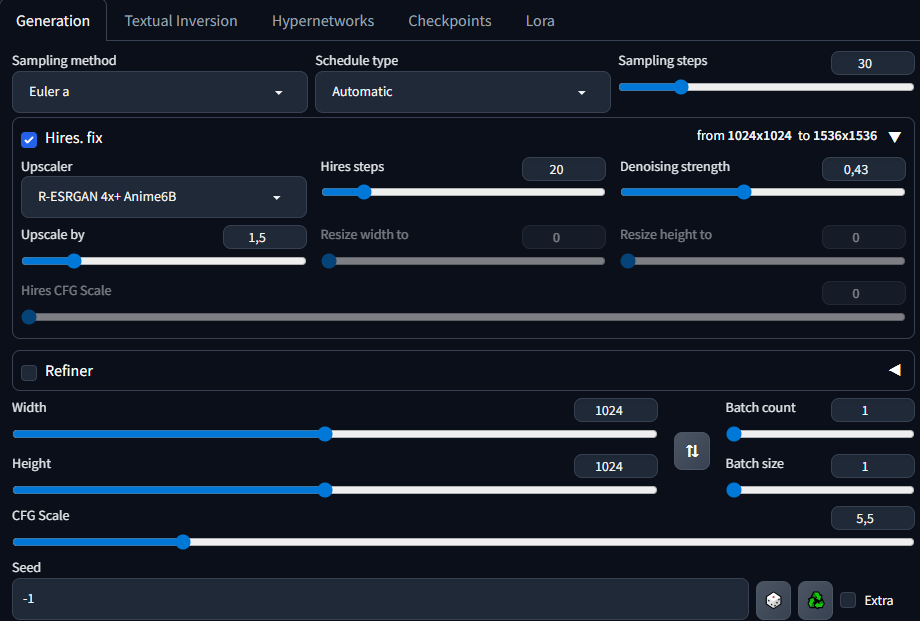920x621 pixels.
Task: Uncheck the Hires. fix checkbox
Action: [29, 138]
